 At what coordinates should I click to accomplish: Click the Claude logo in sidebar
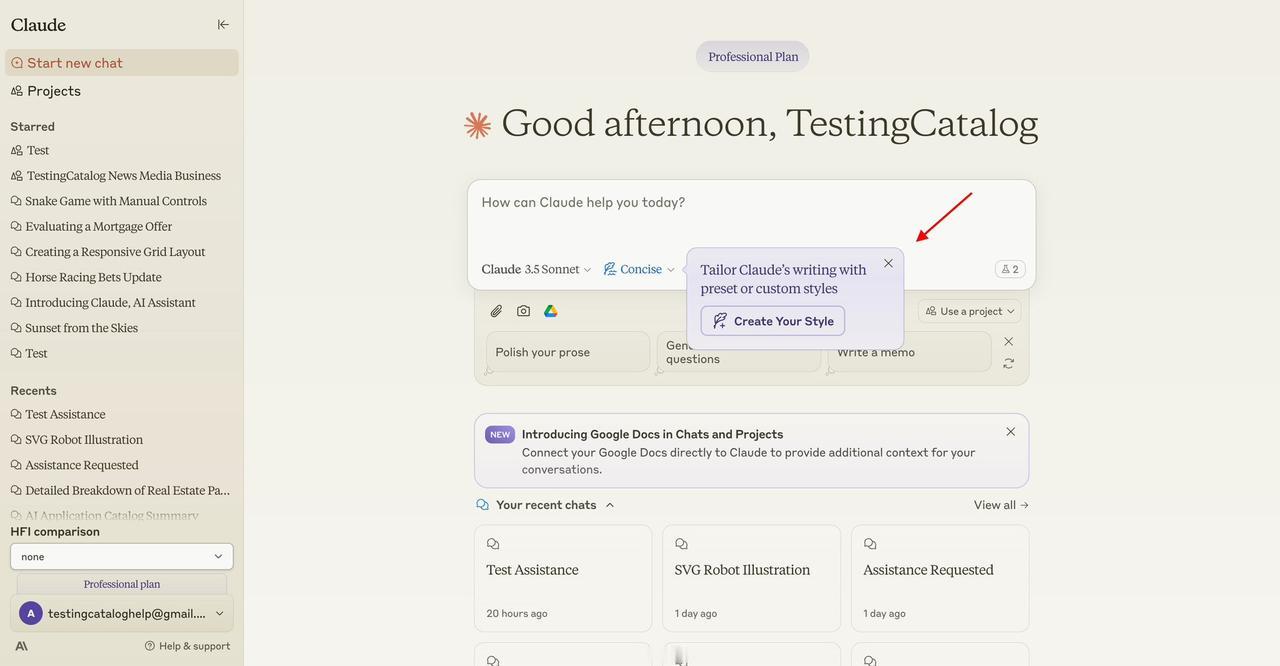tap(38, 25)
